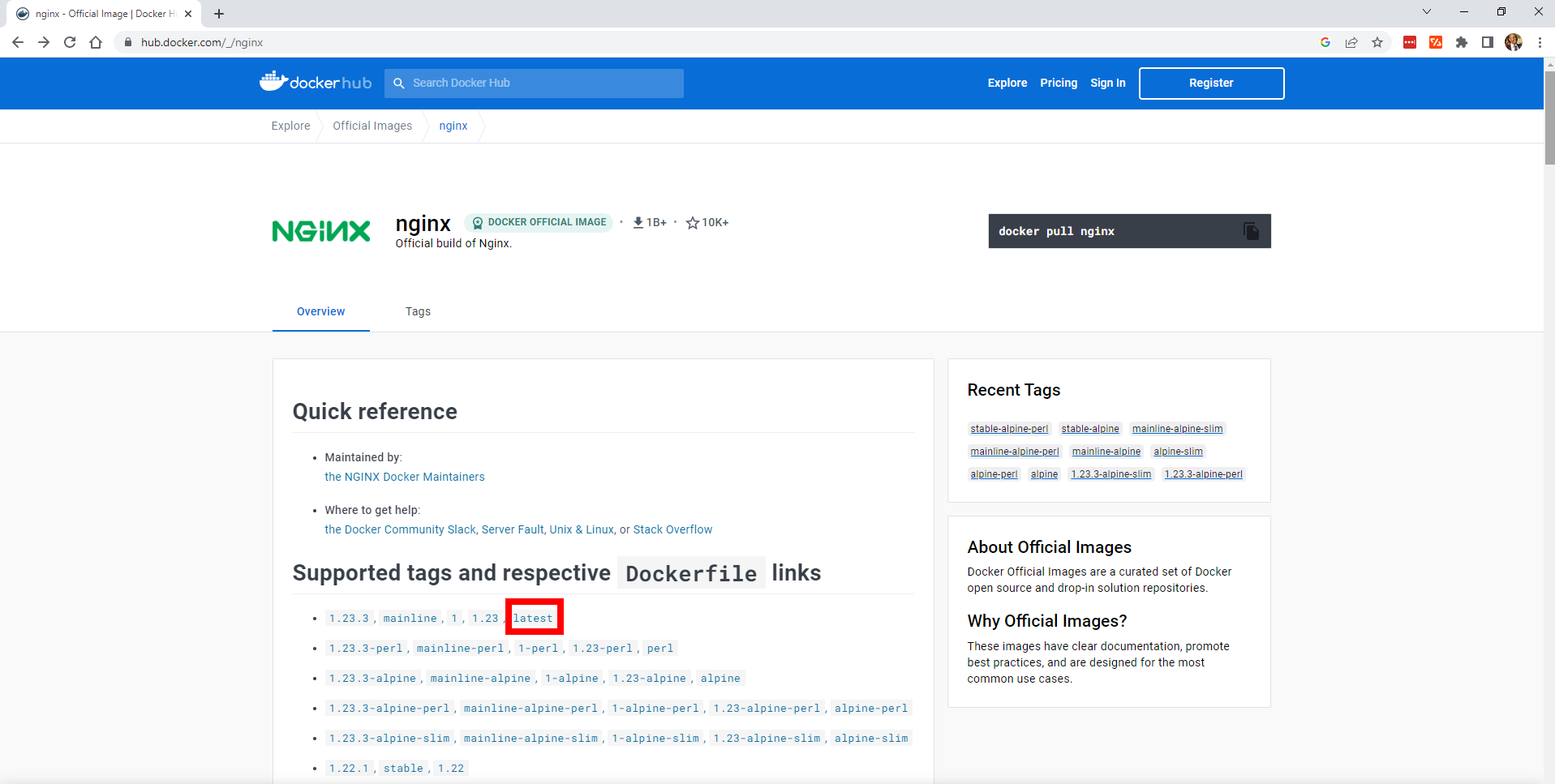The height and width of the screenshot is (784, 1555).
Task: Click the Chrome home icon
Action: [x=96, y=42]
